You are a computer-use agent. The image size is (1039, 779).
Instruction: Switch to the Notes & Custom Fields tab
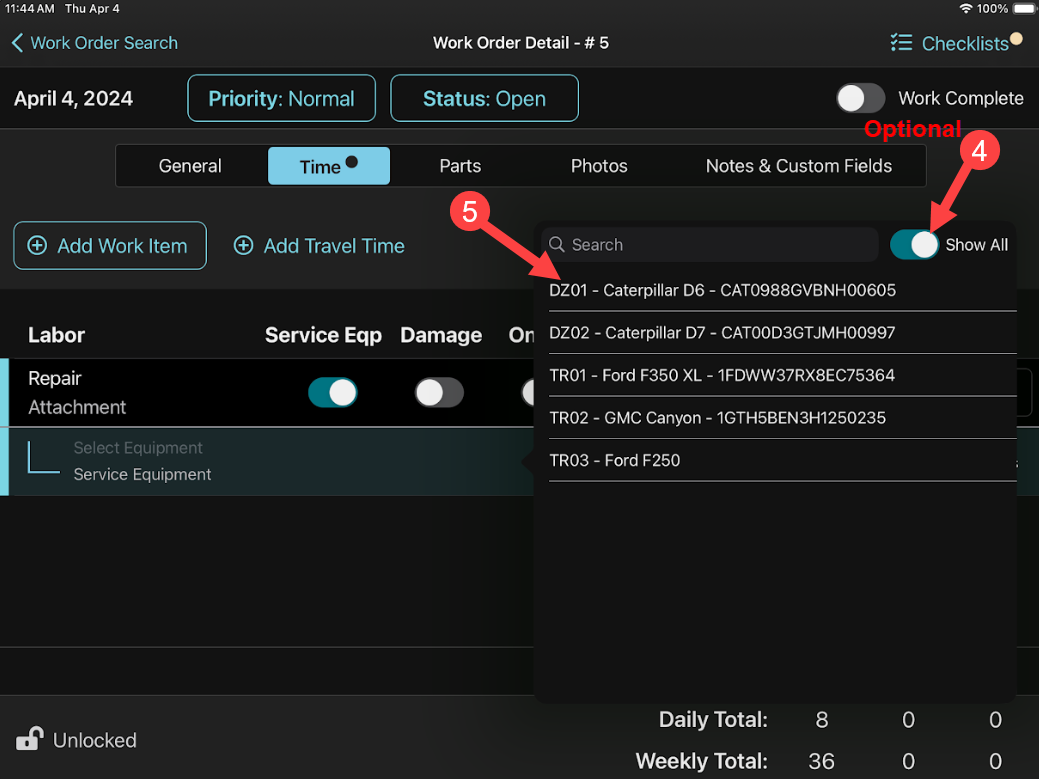[x=798, y=166]
